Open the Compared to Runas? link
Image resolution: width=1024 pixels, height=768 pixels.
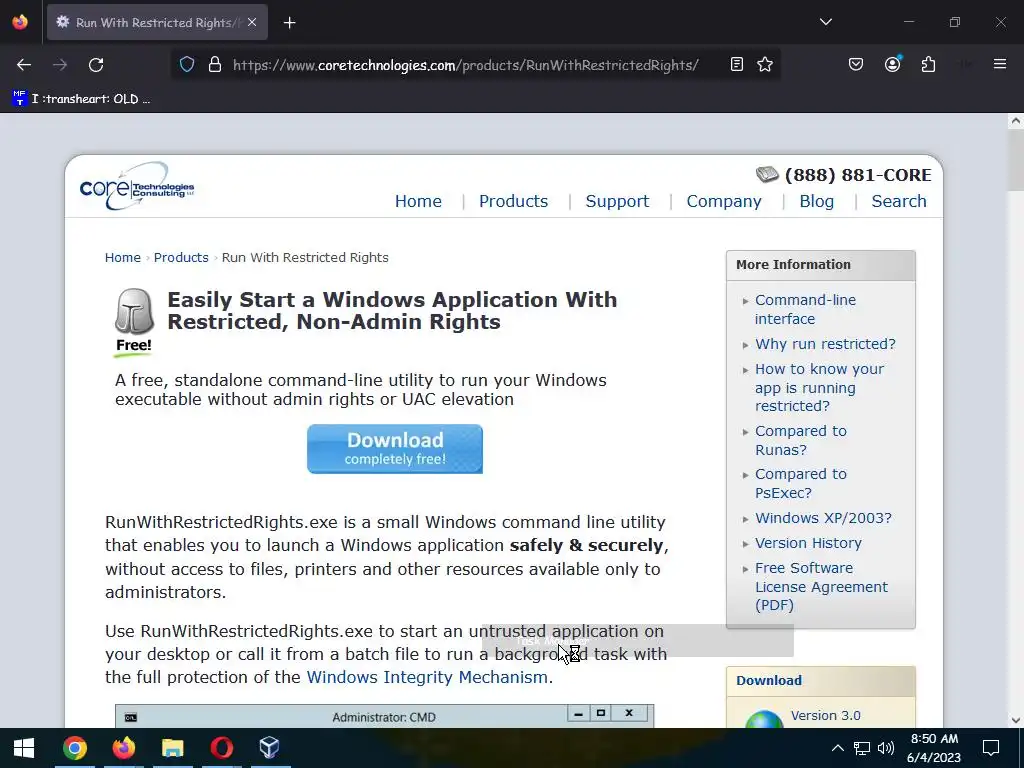click(x=801, y=440)
